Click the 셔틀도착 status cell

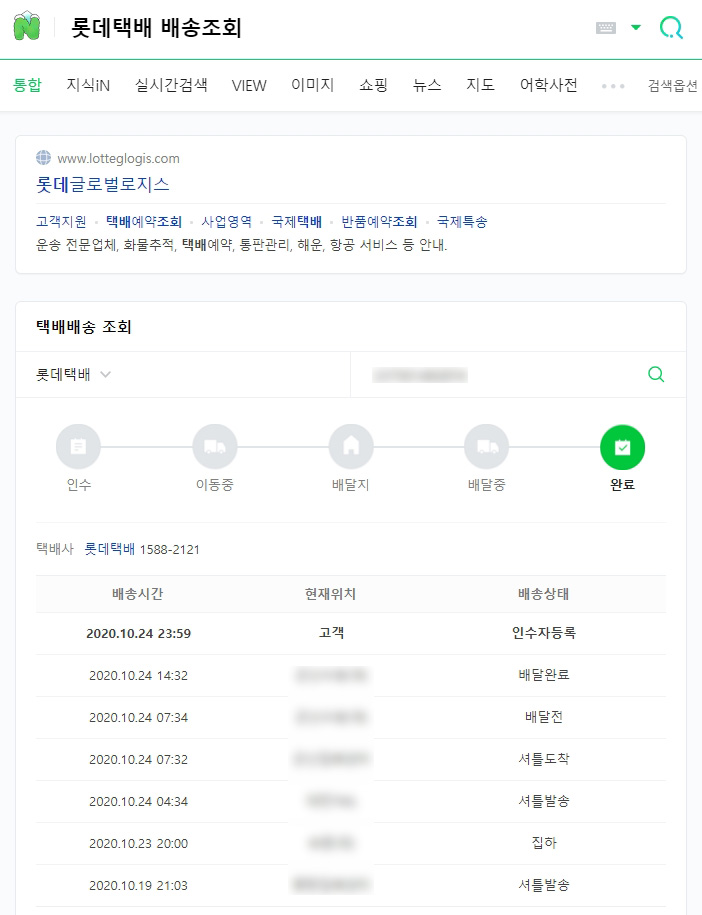click(544, 759)
